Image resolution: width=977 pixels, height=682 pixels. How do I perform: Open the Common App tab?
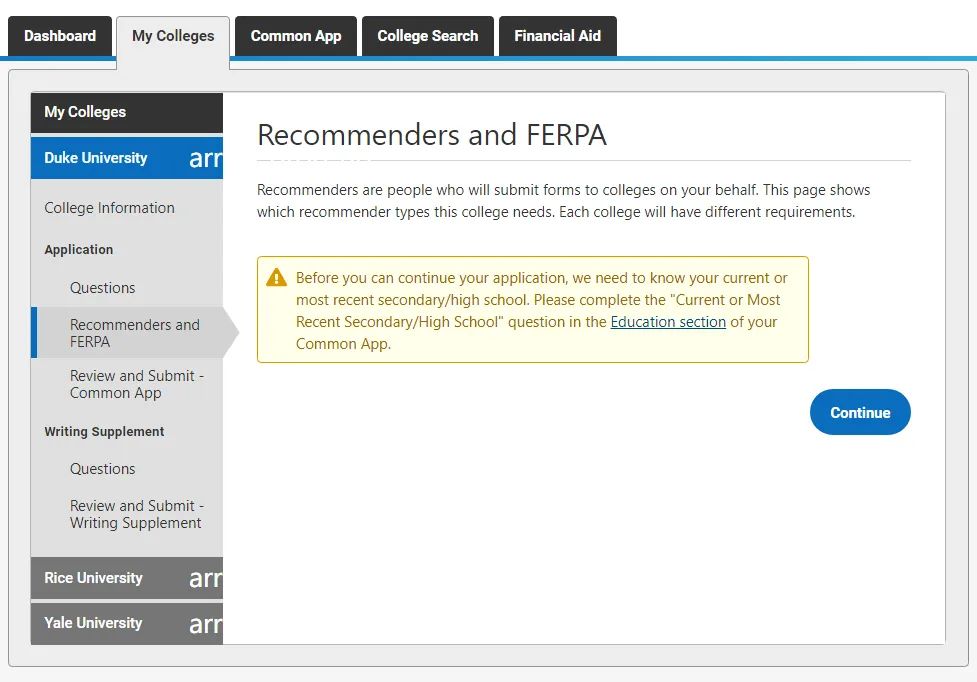pyautogui.click(x=296, y=36)
